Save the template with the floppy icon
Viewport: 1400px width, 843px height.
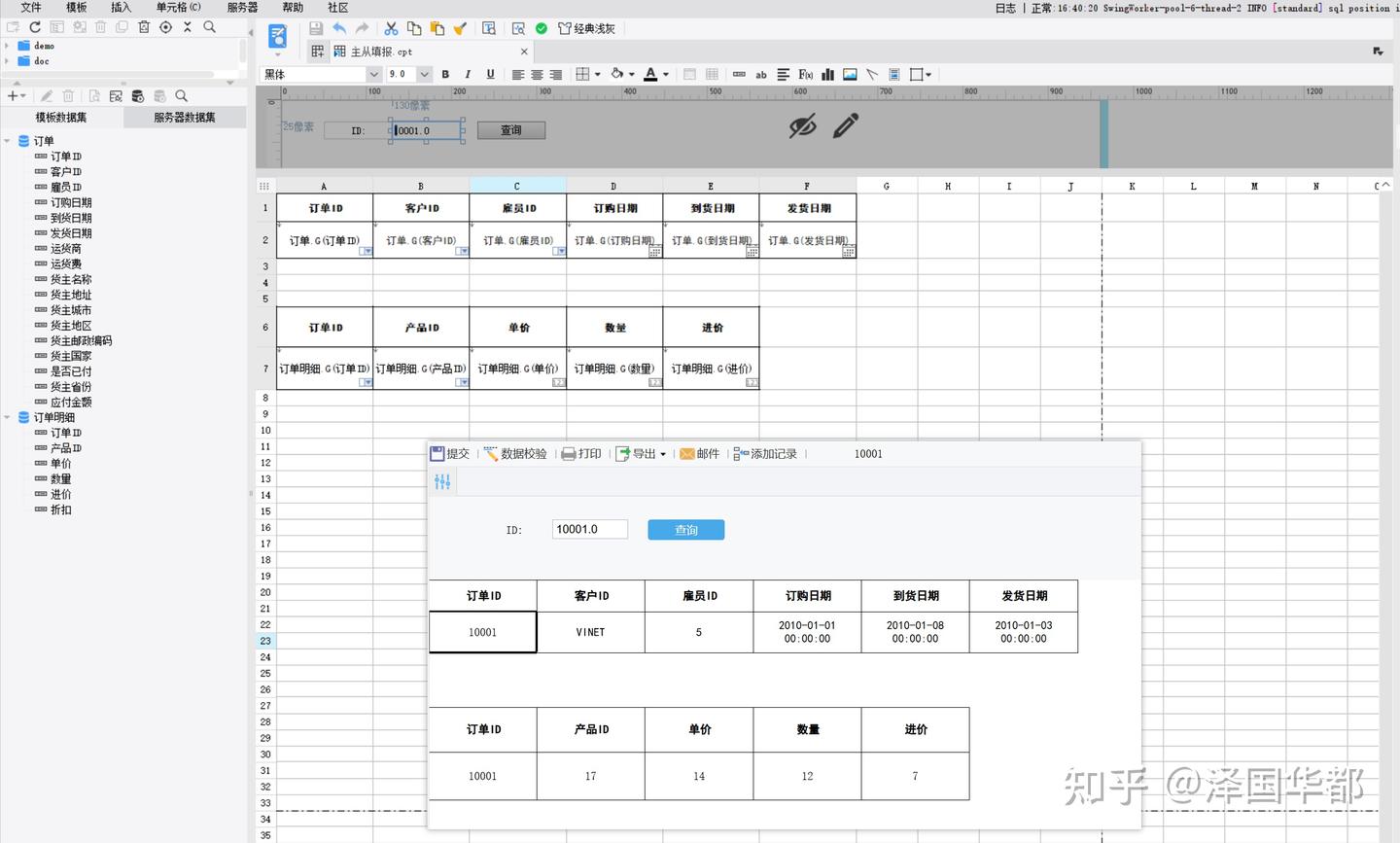click(x=316, y=29)
